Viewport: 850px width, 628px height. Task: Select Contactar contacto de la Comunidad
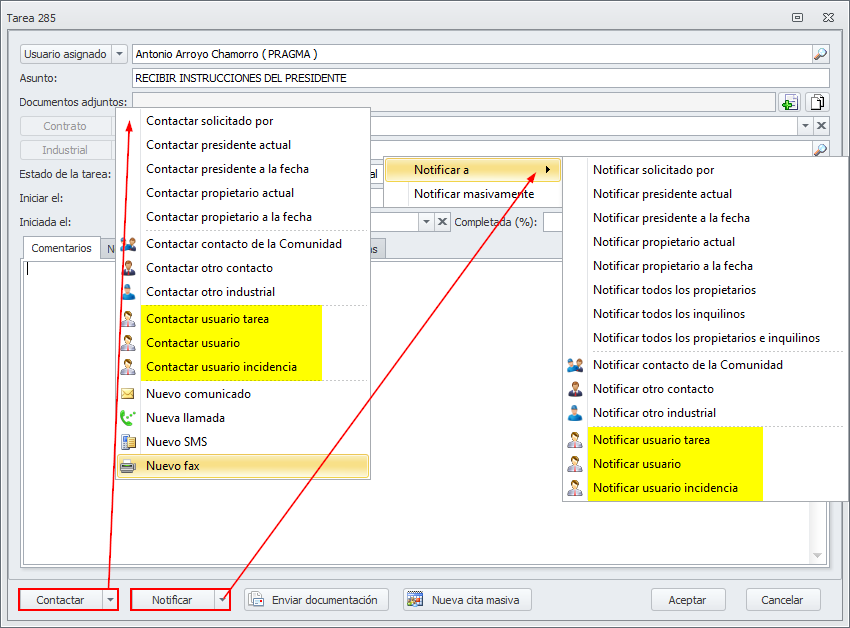coord(243,244)
